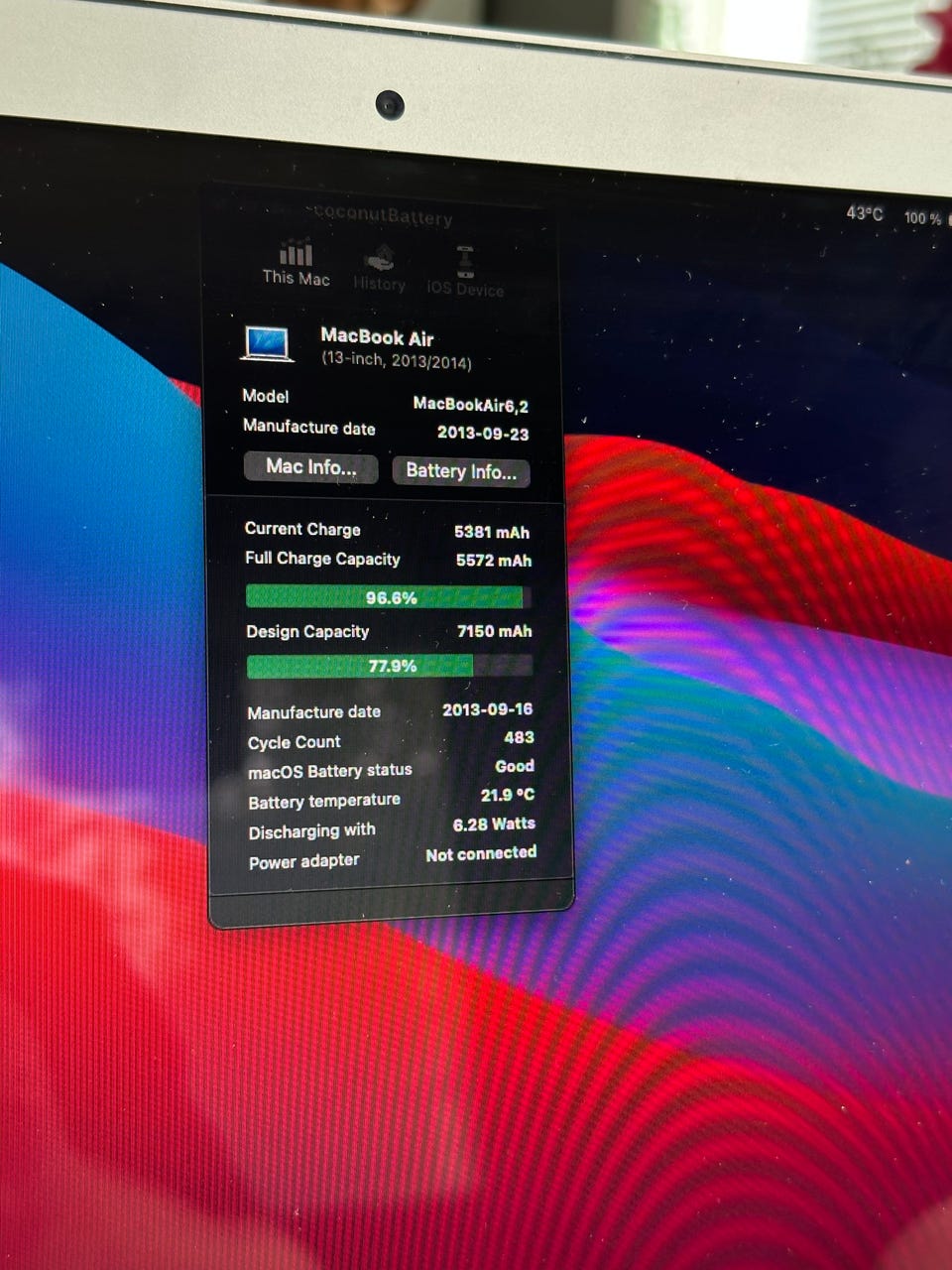Click the Cycle Count label
This screenshot has height=1270, width=952.
click(294, 742)
